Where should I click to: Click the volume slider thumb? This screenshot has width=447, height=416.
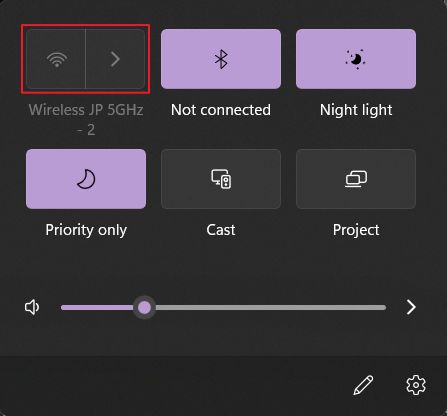tap(144, 307)
